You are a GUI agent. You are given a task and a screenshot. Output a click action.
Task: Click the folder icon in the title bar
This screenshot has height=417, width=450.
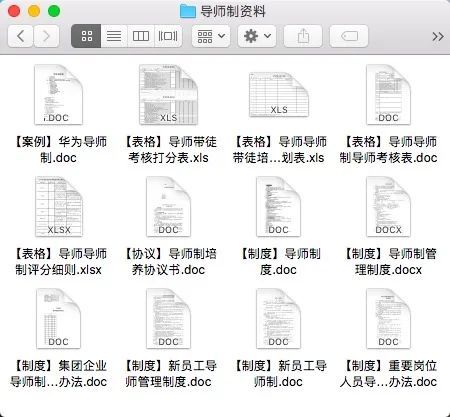(x=188, y=11)
